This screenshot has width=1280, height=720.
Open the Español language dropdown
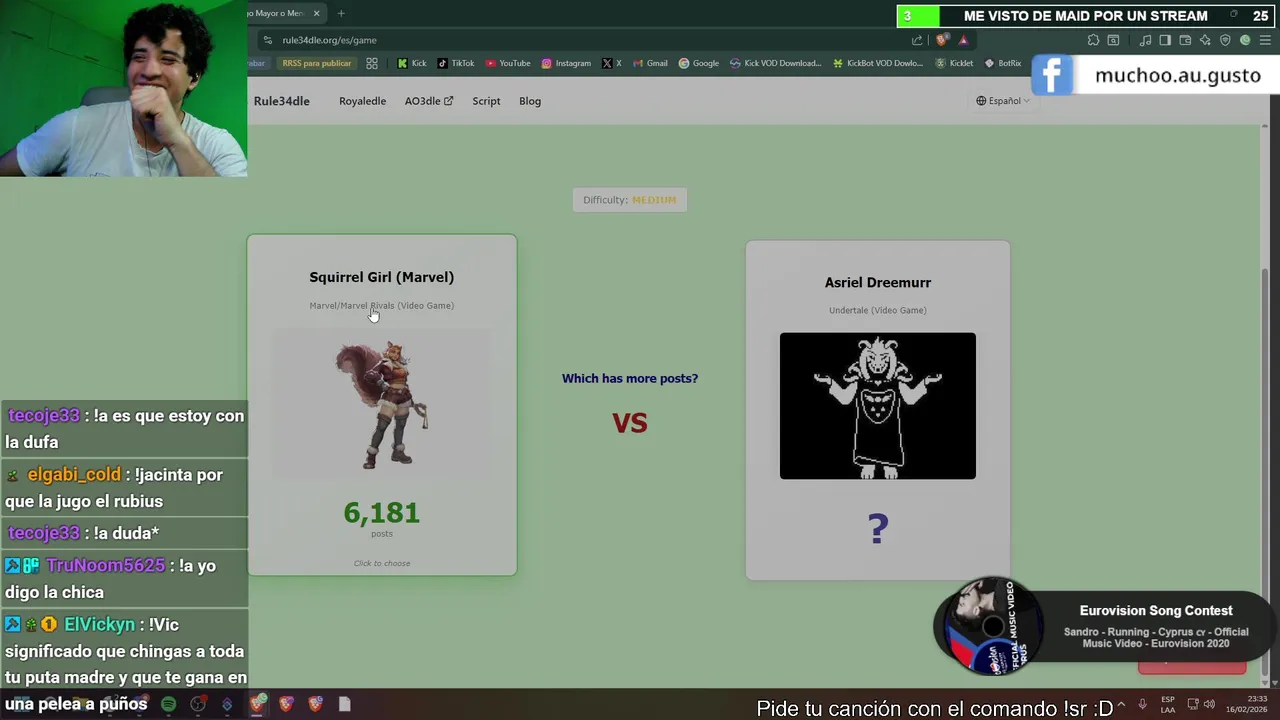(1003, 101)
